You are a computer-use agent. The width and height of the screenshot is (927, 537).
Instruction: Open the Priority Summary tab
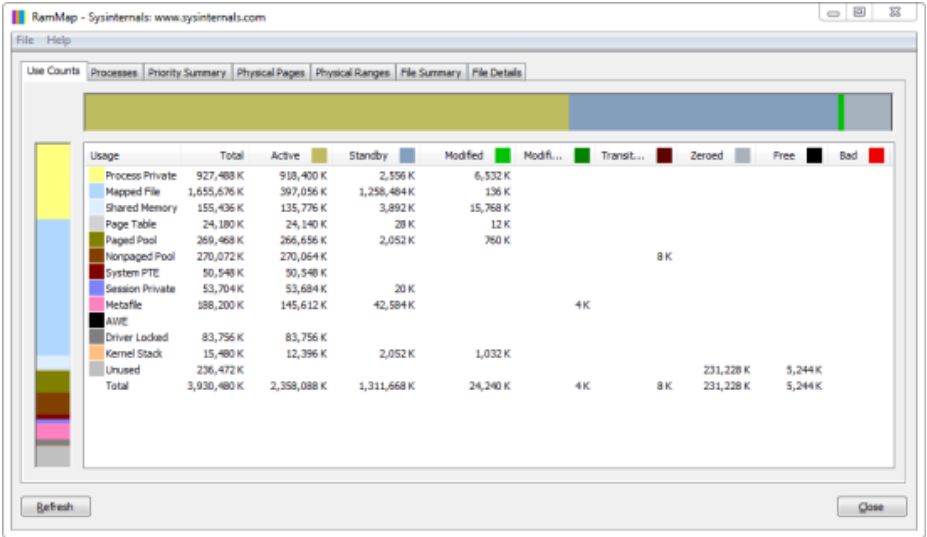coord(187,73)
